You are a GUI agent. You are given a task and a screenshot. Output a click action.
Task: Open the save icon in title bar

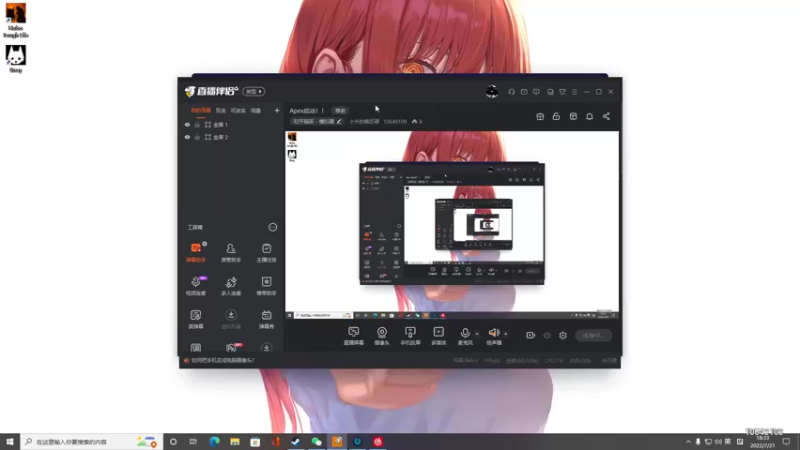[550, 92]
